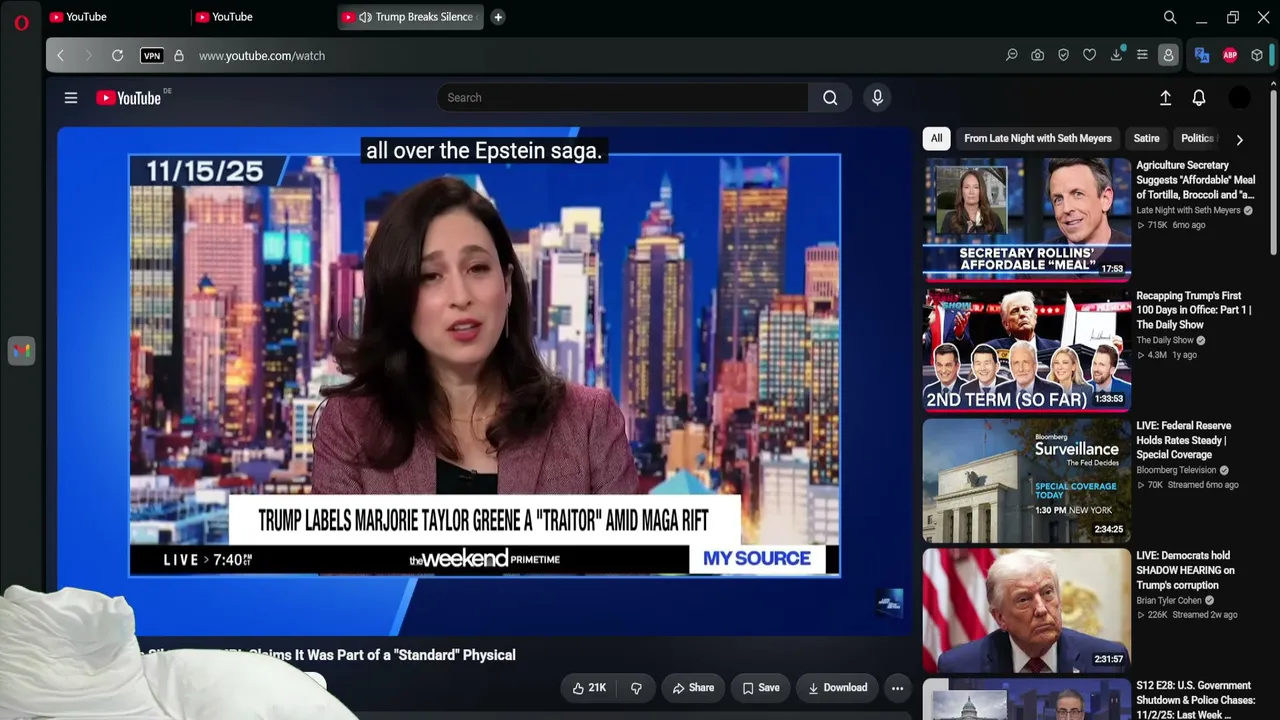Open Opera easy setup sliders
Image resolution: width=1280 pixels, height=720 pixels.
pos(1142,56)
